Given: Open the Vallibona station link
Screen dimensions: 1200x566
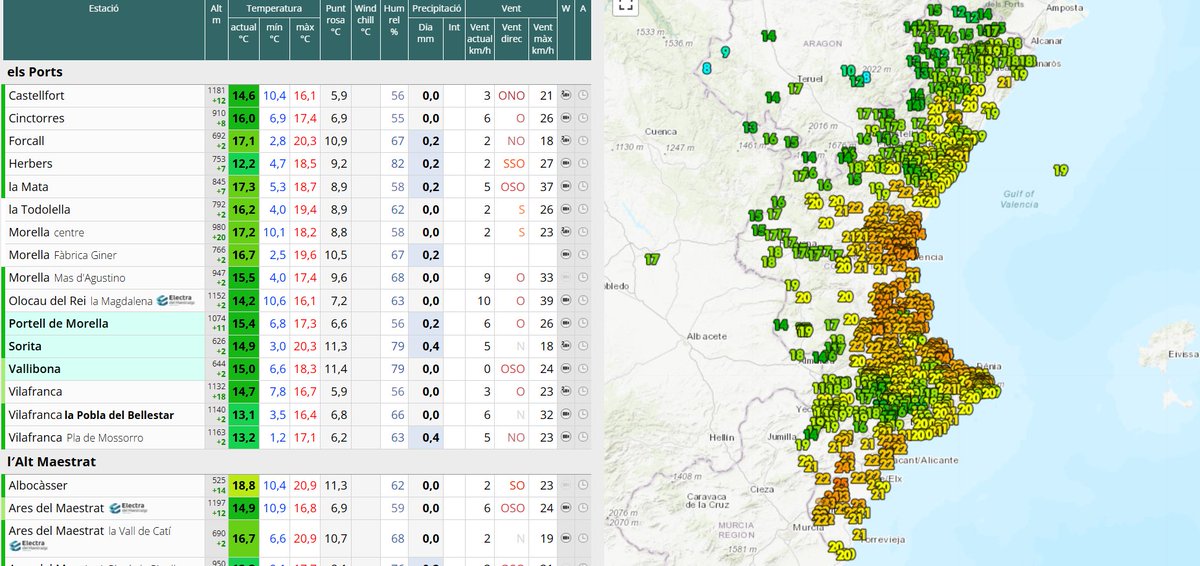Looking at the screenshot, I should tap(33, 369).
